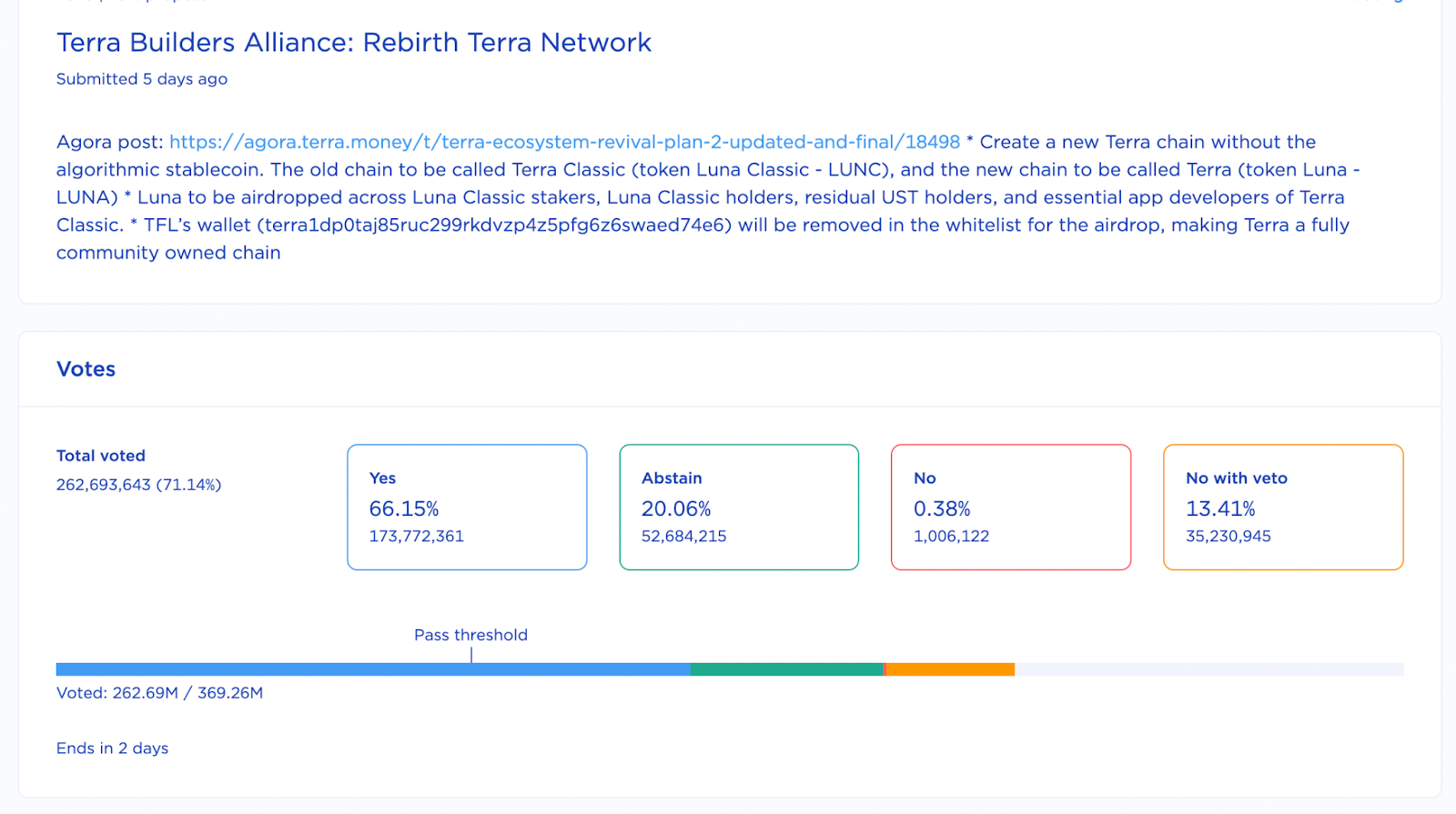
Task: Click the No with veto count 35,230,945
Action: pyautogui.click(x=1228, y=537)
